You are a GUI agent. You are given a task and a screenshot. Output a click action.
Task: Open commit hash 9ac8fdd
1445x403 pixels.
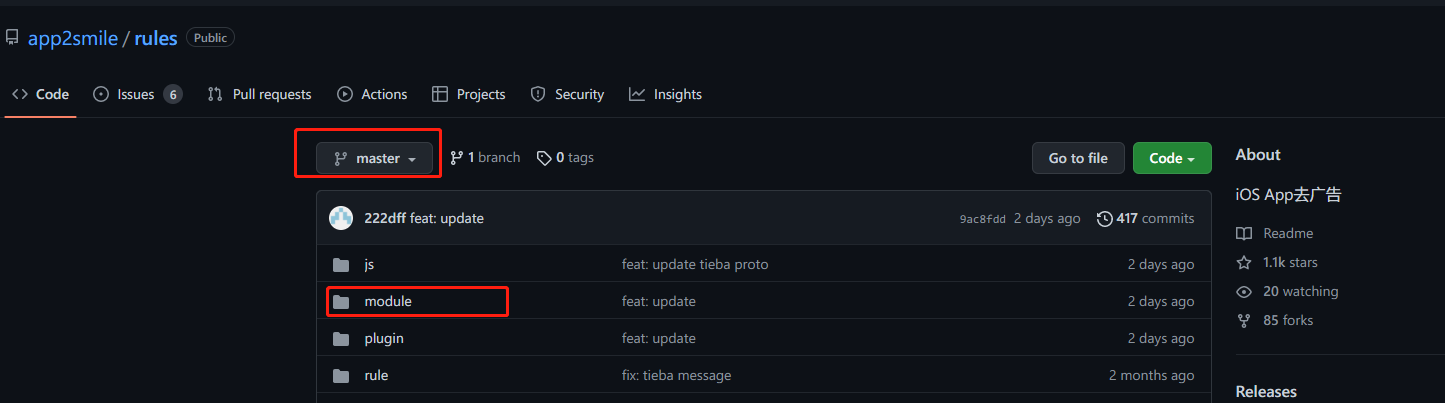click(982, 219)
